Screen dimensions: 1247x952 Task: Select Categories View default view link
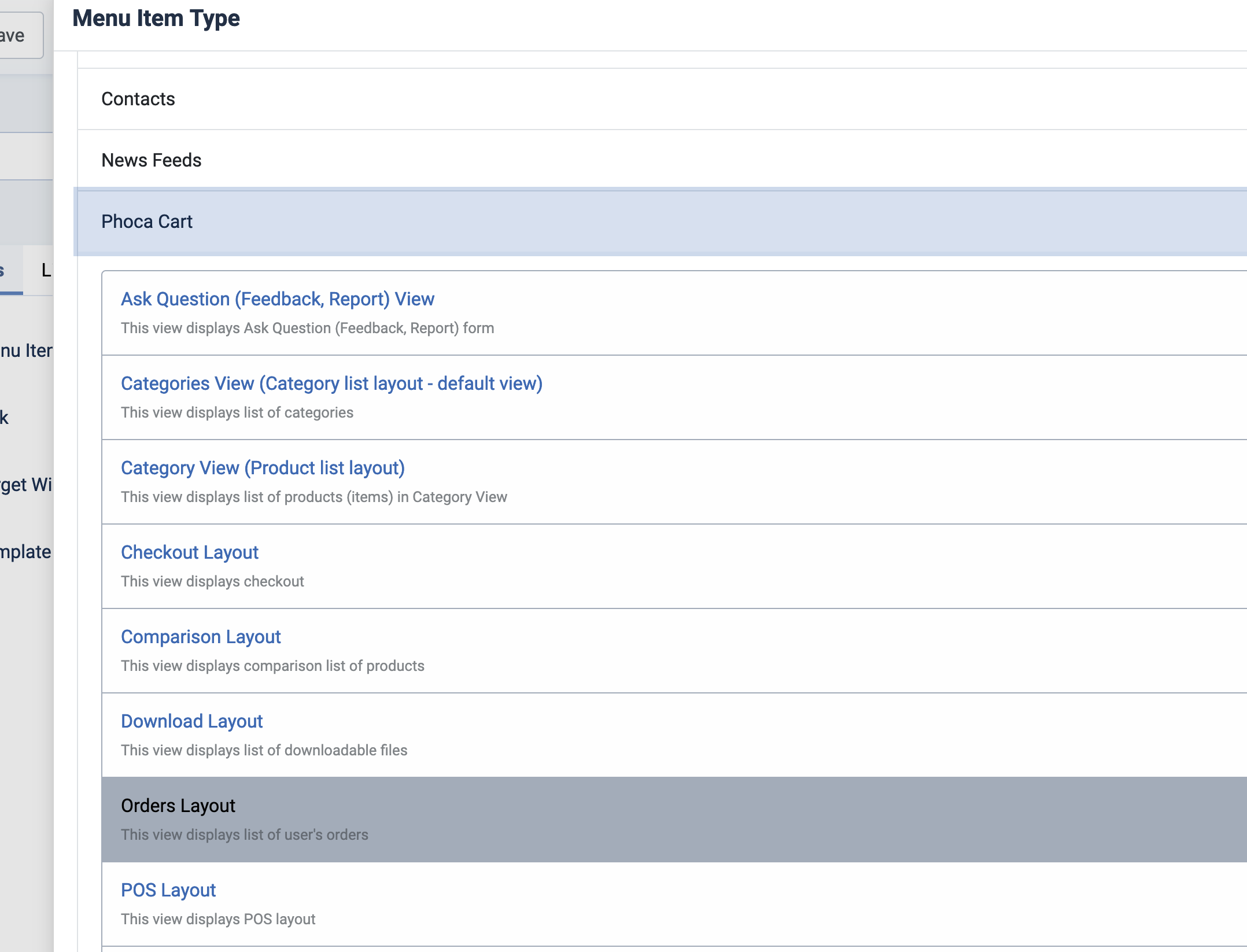click(x=331, y=383)
